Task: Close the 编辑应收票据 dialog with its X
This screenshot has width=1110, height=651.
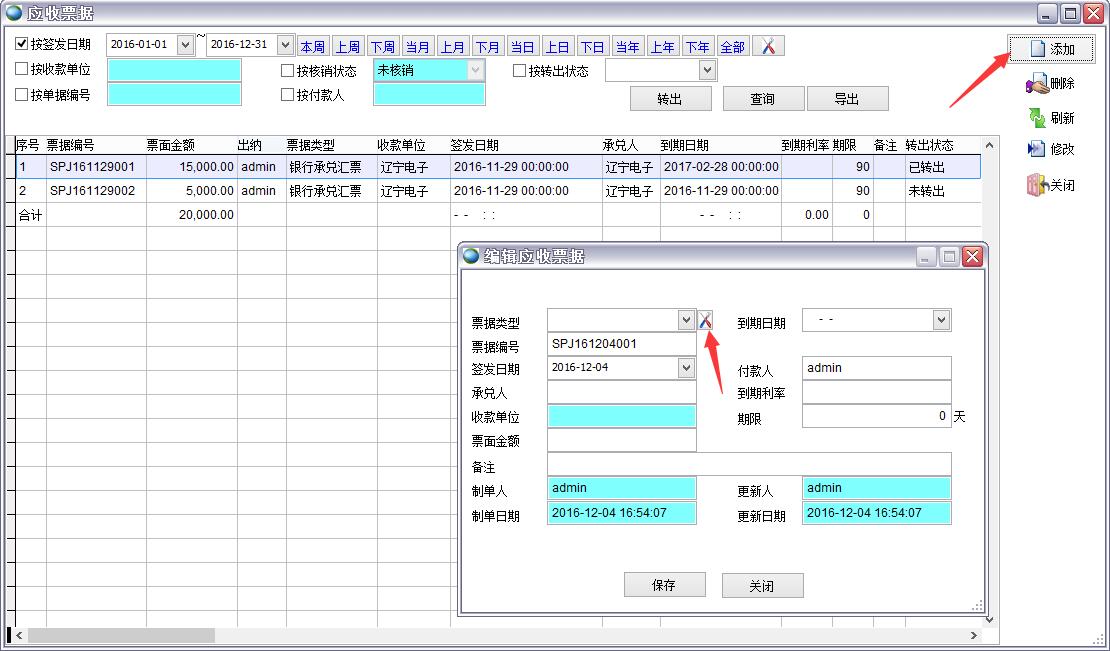Action: (972, 257)
